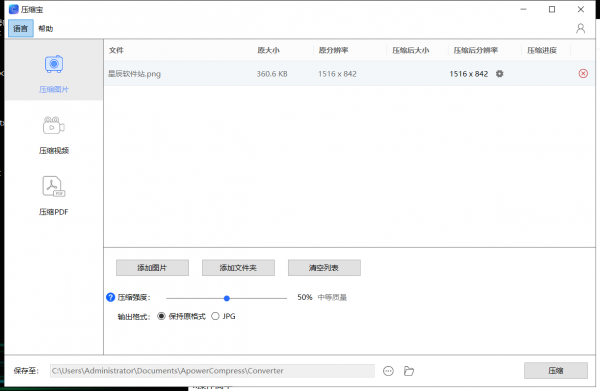Maximize the 压缩宝 window
The height and width of the screenshot is (391, 600).
point(552,9)
